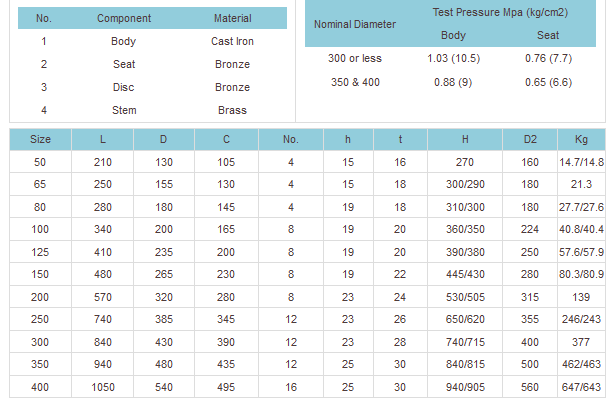This screenshot has width=611, height=402.
Task: Click the Component column header
Action: (124, 19)
